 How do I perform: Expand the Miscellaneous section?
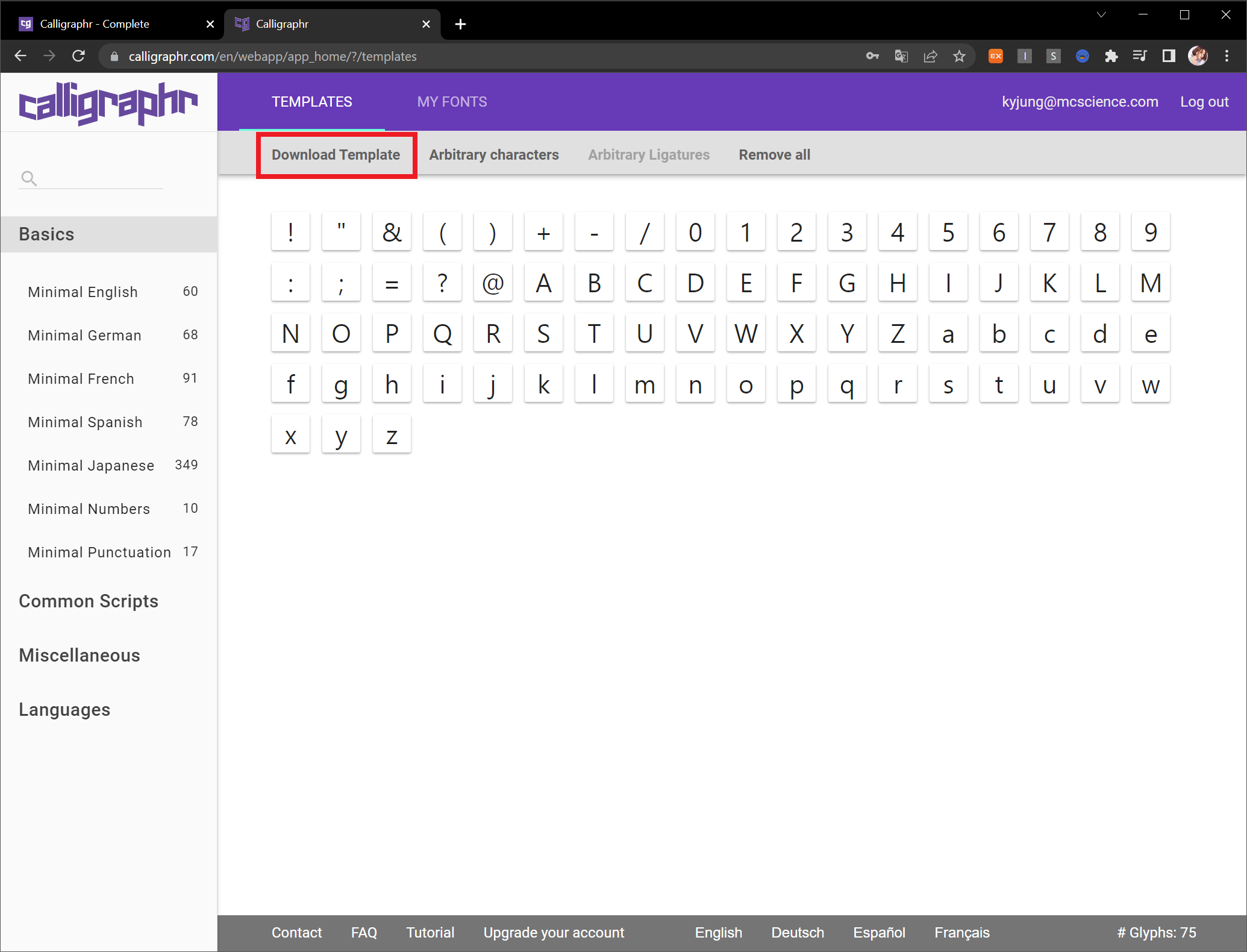(80, 656)
